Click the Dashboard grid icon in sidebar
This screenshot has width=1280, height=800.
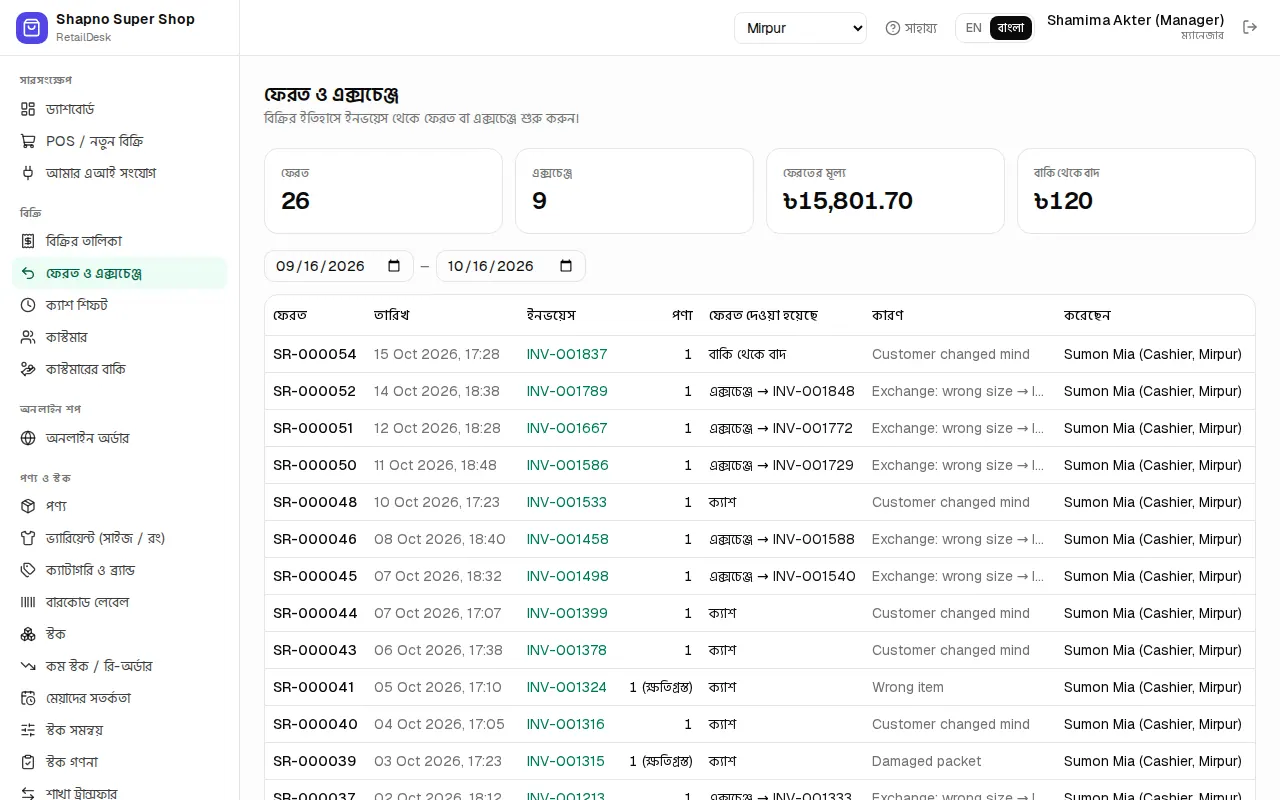28,109
